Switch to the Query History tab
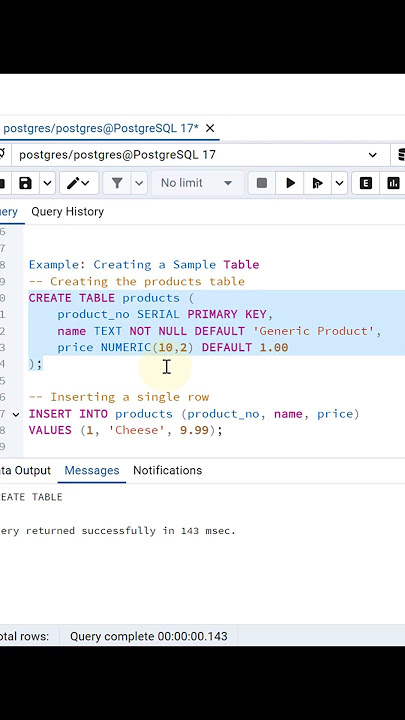The image size is (405, 720). (68, 212)
